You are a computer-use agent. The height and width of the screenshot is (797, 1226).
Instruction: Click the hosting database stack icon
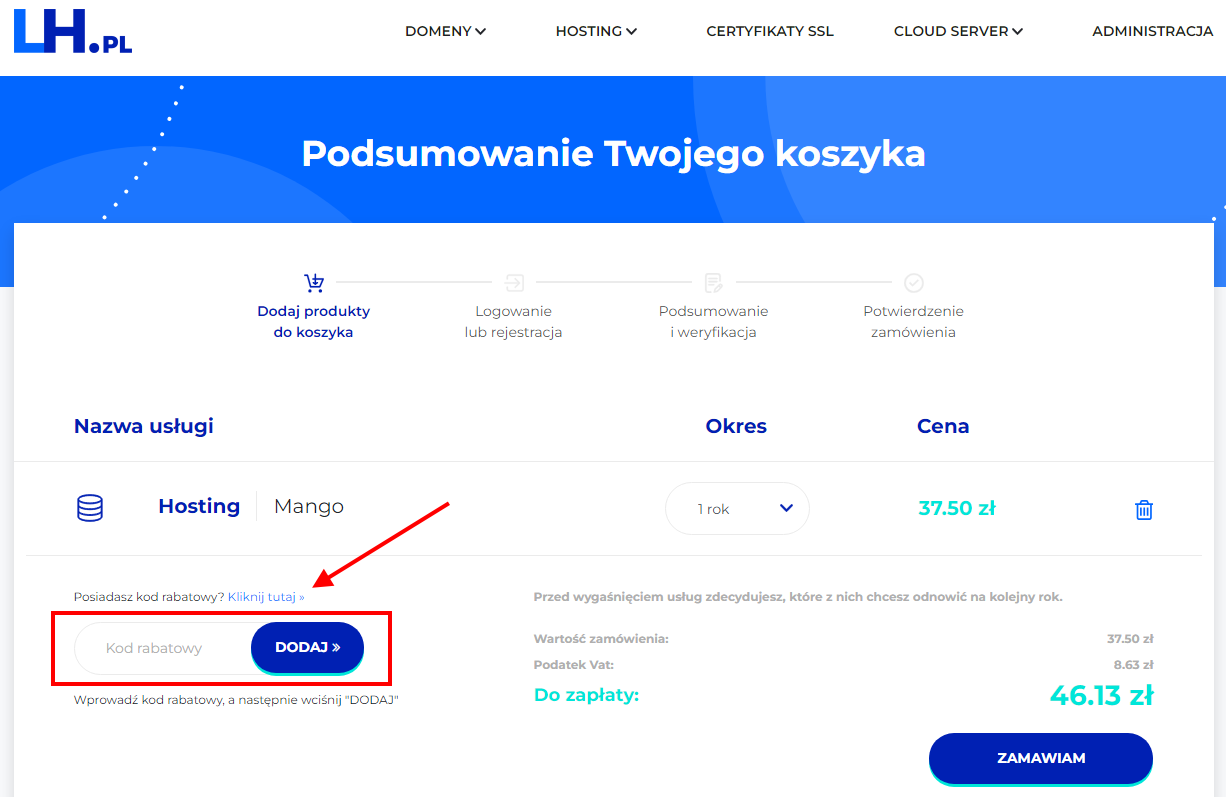coord(90,508)
